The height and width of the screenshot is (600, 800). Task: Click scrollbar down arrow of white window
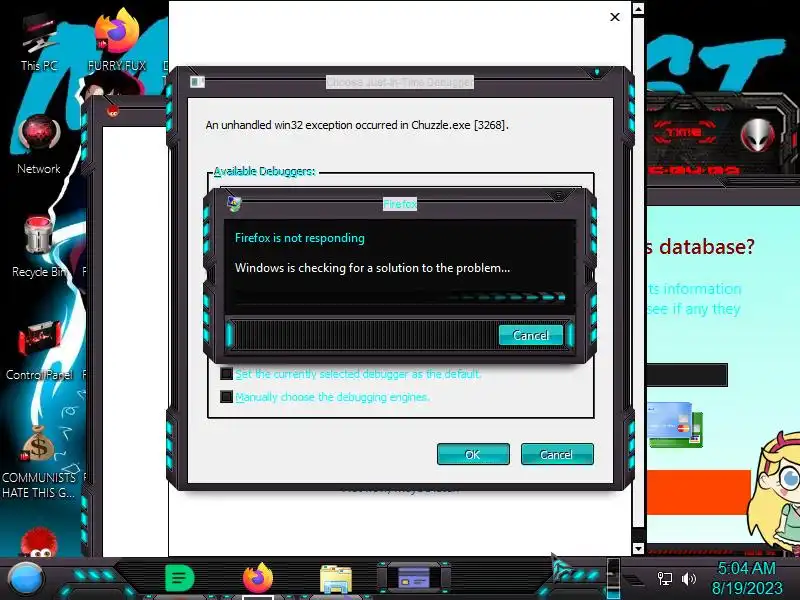[x=638, y=548]
